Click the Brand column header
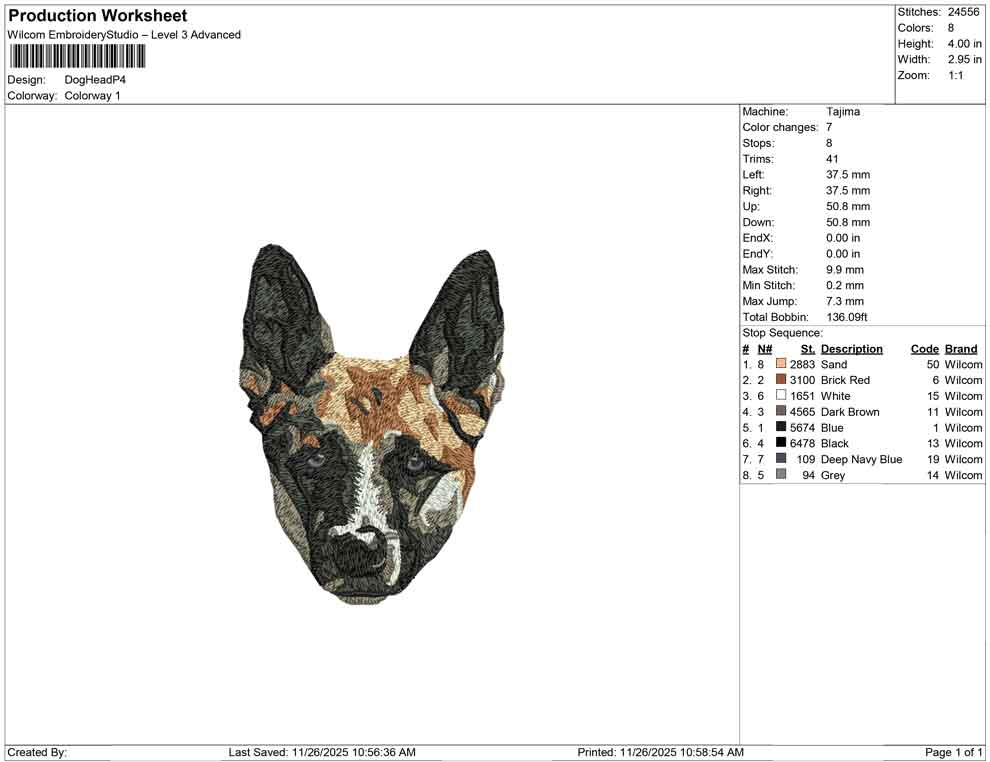 pos(961,348)
